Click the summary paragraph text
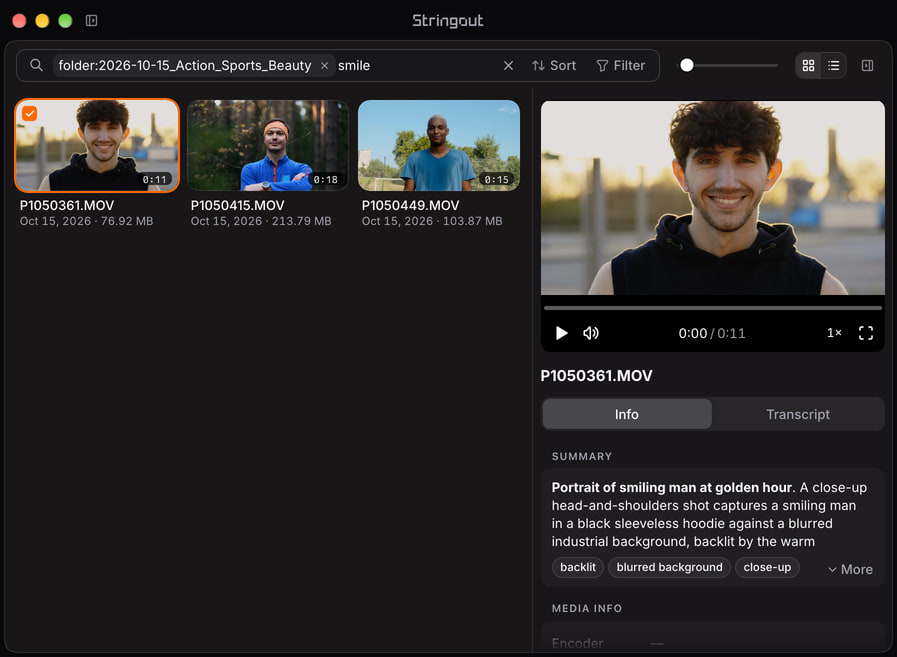The image size is (897, 657). tap(709, 514)
